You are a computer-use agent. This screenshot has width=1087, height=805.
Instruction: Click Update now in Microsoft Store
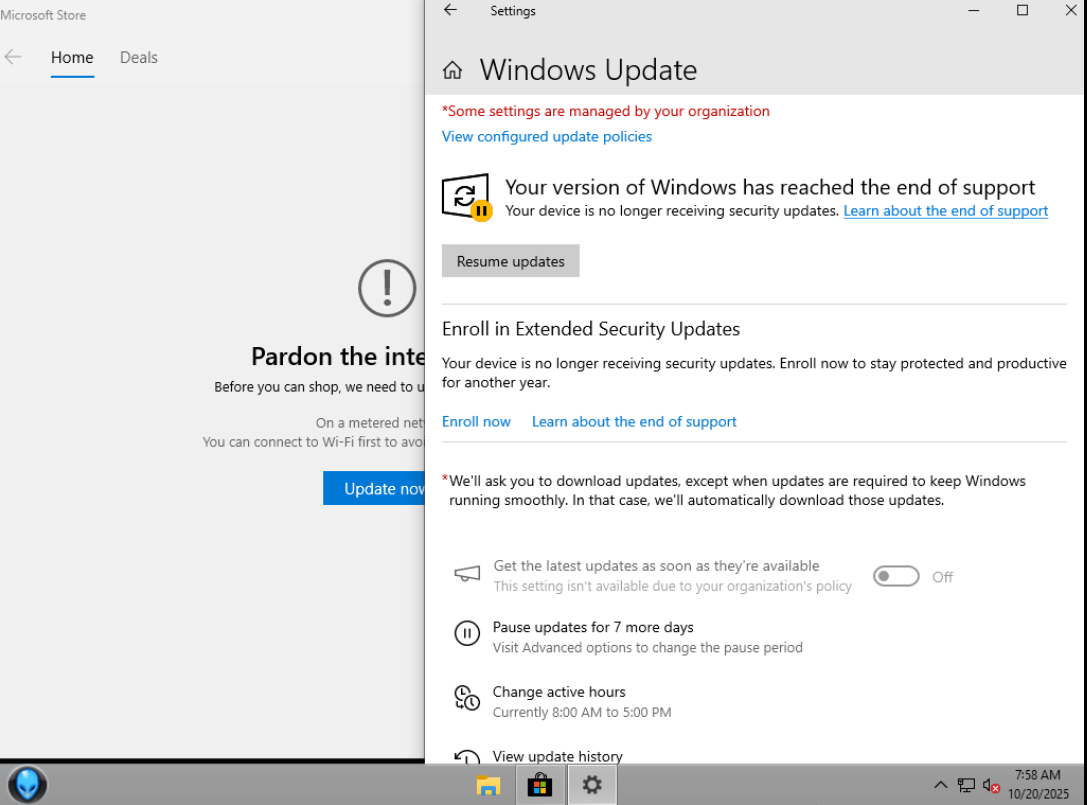[x=374, y=488]
